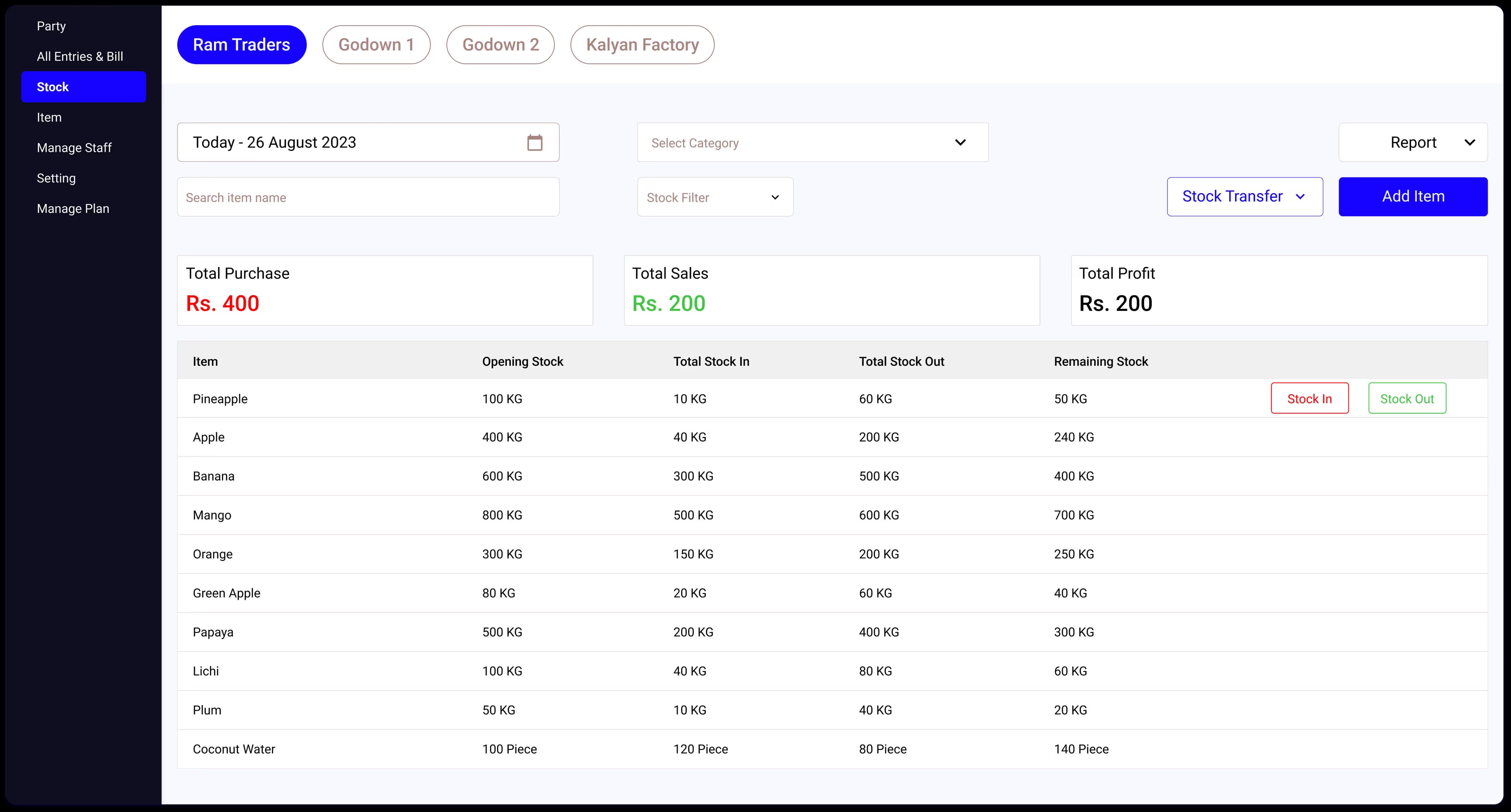
Task: Select the Plum item name
Action: coord(207,710)
